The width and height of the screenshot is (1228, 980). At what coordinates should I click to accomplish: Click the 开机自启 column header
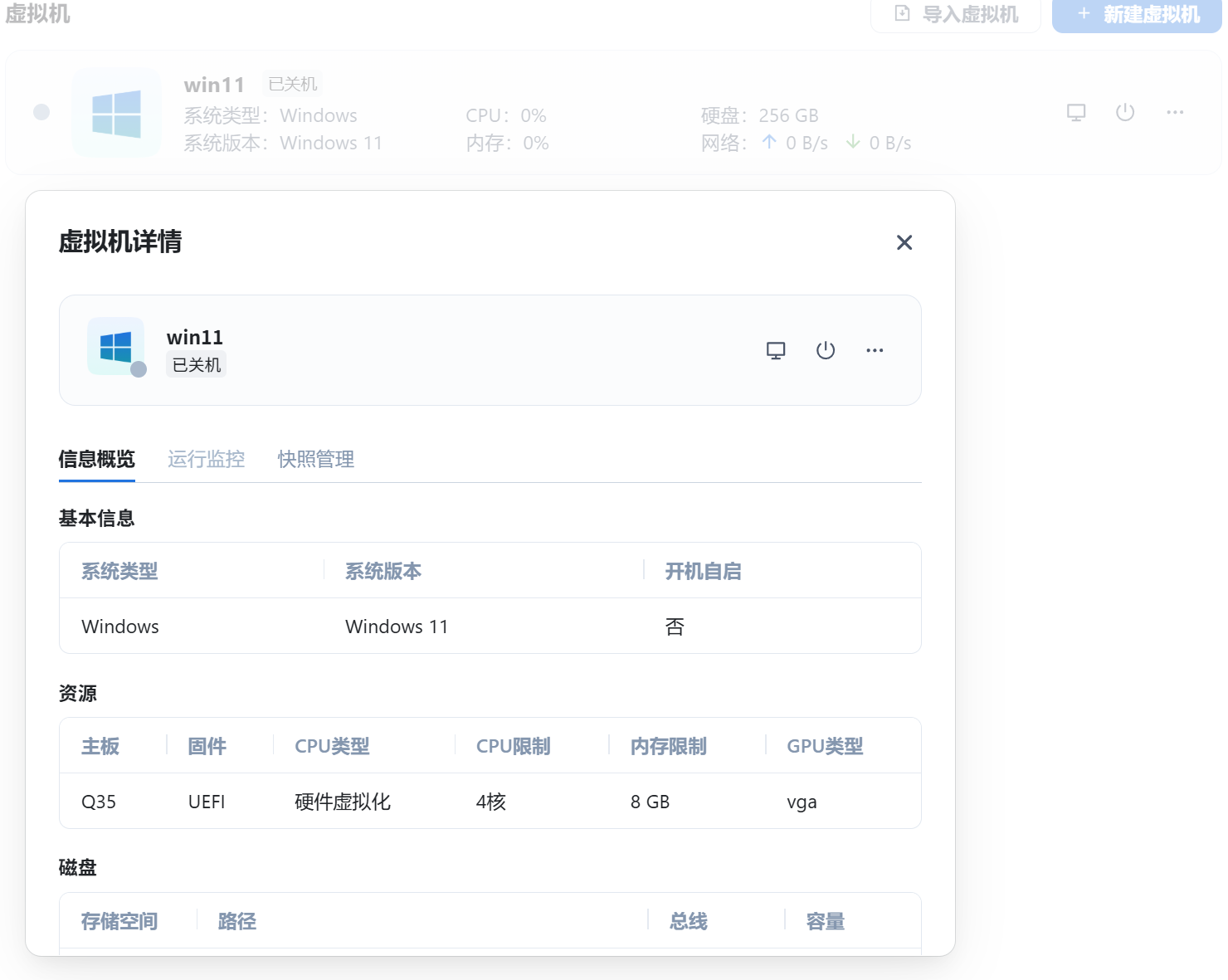703,571
